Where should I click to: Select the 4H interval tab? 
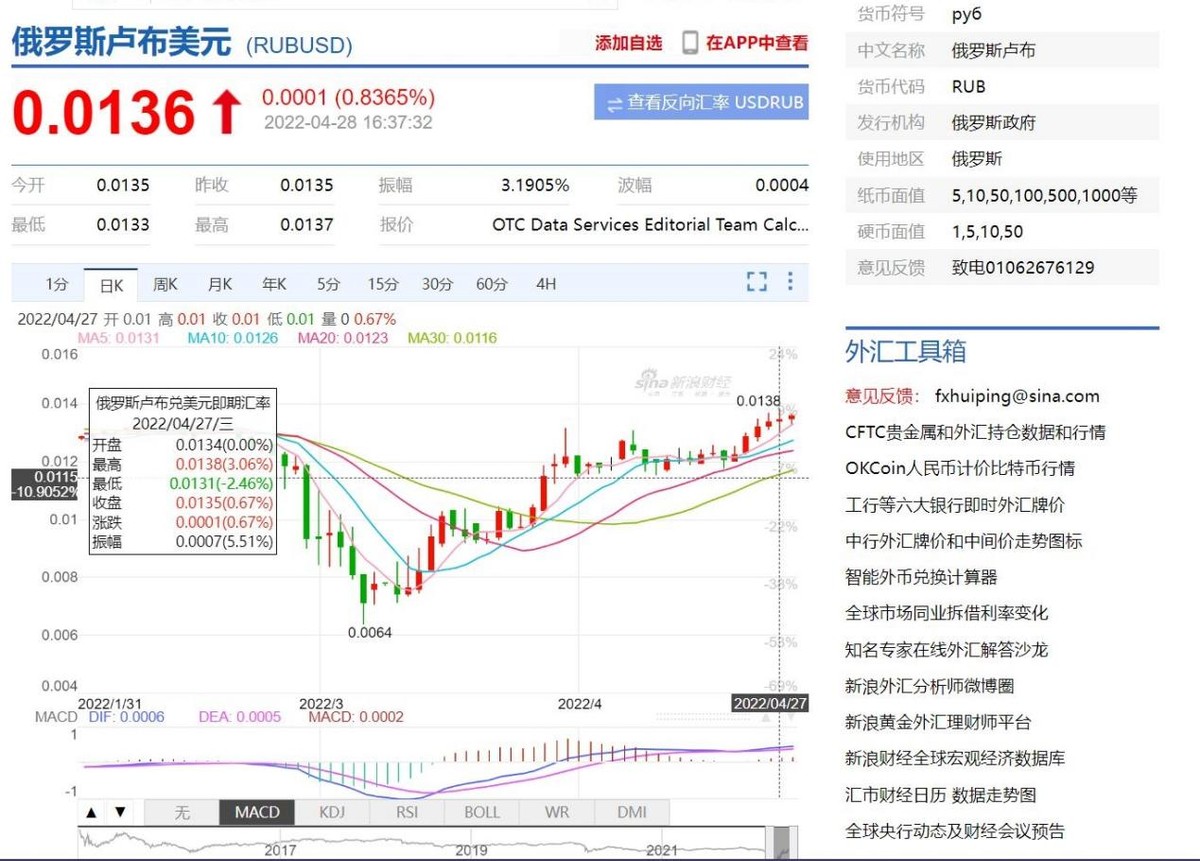click(x=545, y=284)
